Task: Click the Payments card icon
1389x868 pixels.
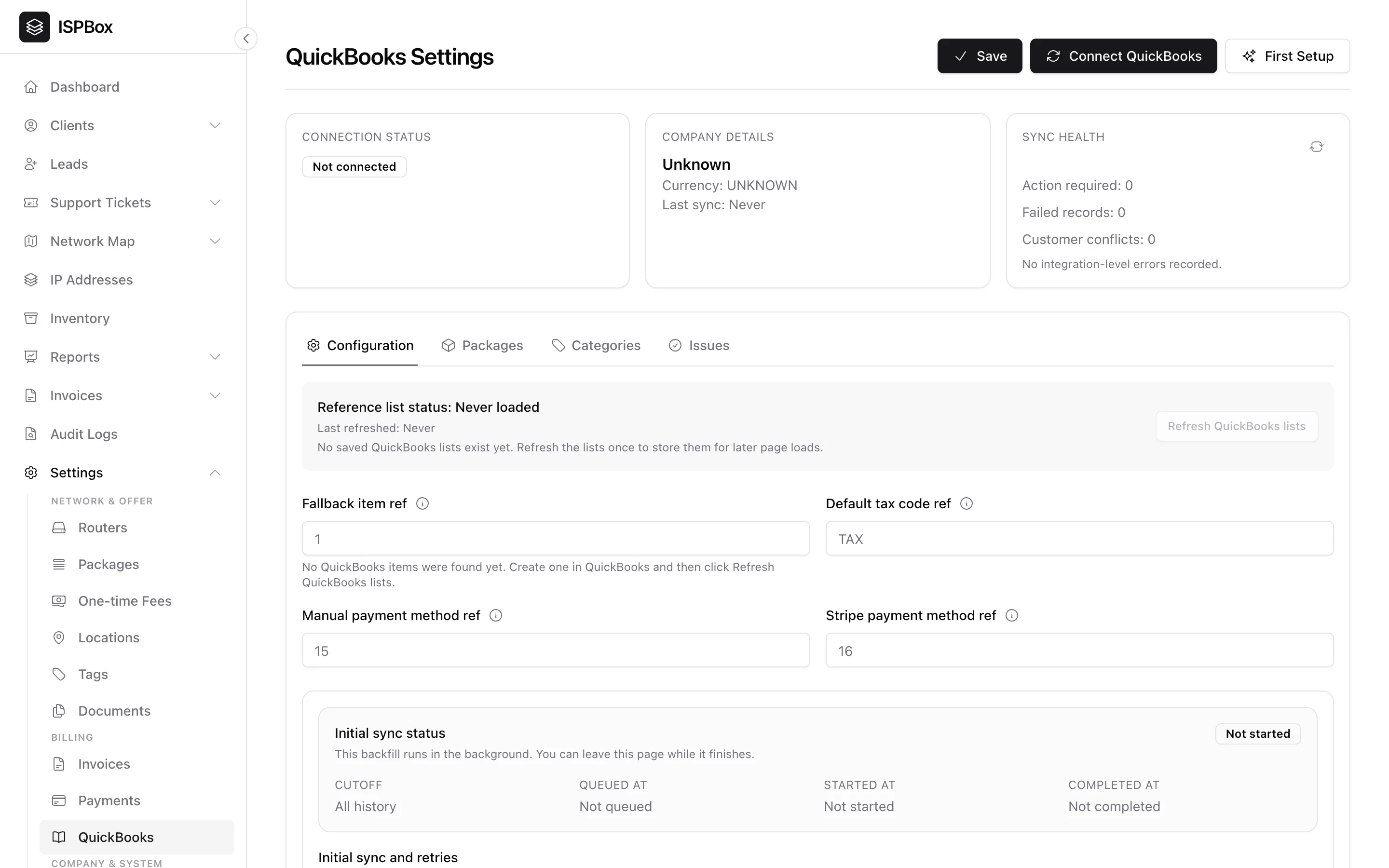Action: pyautogui.click(x=58, y=801)
